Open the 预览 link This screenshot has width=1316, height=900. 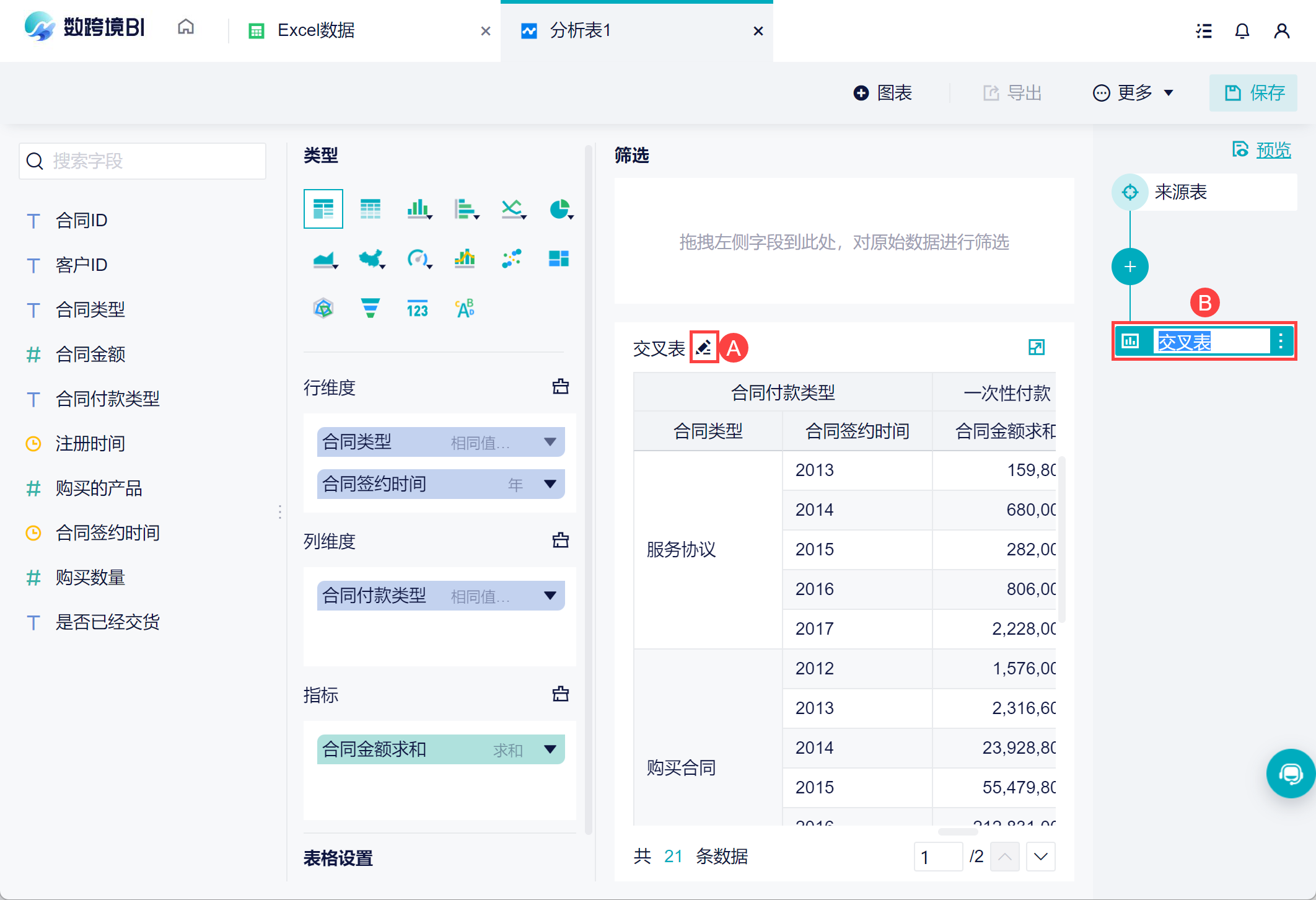(1272, 150)
